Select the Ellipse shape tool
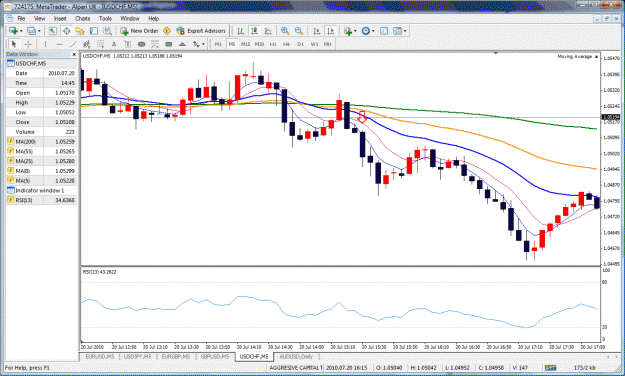 point(141,44)
